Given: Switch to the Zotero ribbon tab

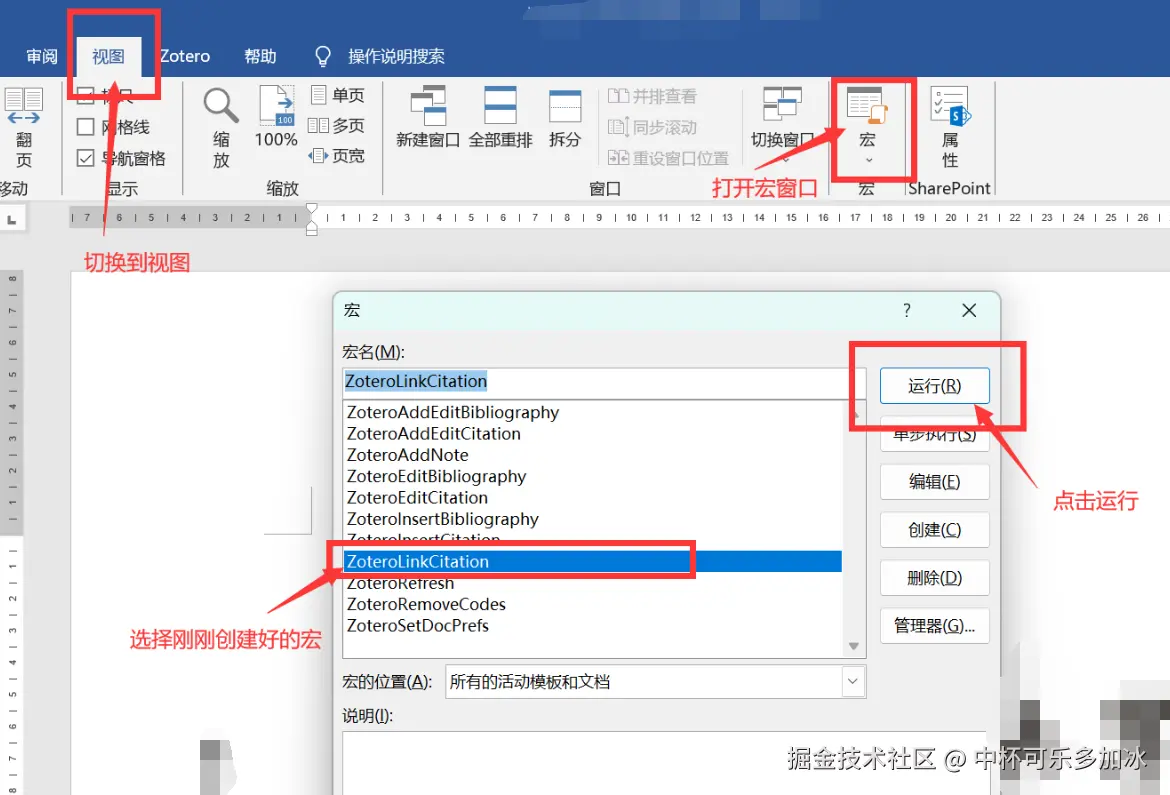Looking at the screenshot, I should point(184,56).
